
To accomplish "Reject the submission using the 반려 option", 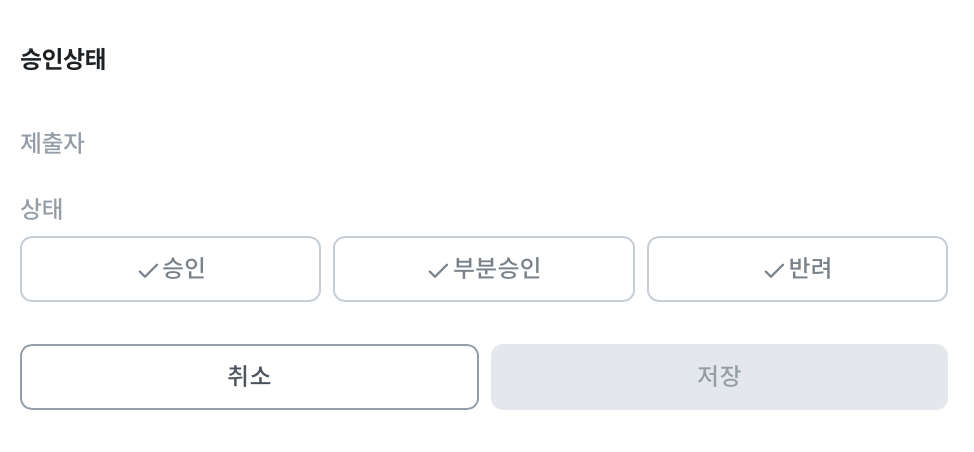I will 797,269.
